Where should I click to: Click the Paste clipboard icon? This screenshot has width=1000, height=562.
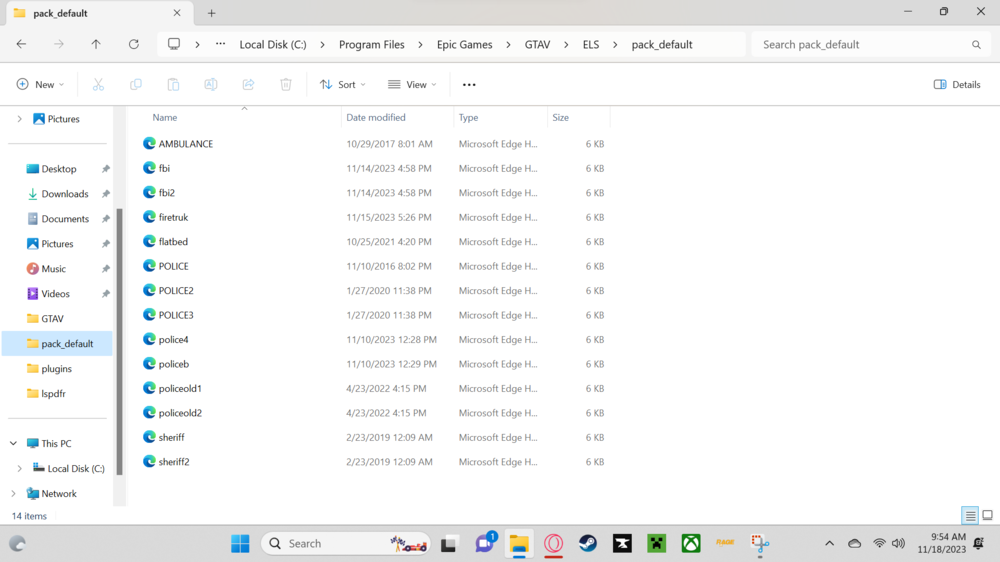click(173, 84)
